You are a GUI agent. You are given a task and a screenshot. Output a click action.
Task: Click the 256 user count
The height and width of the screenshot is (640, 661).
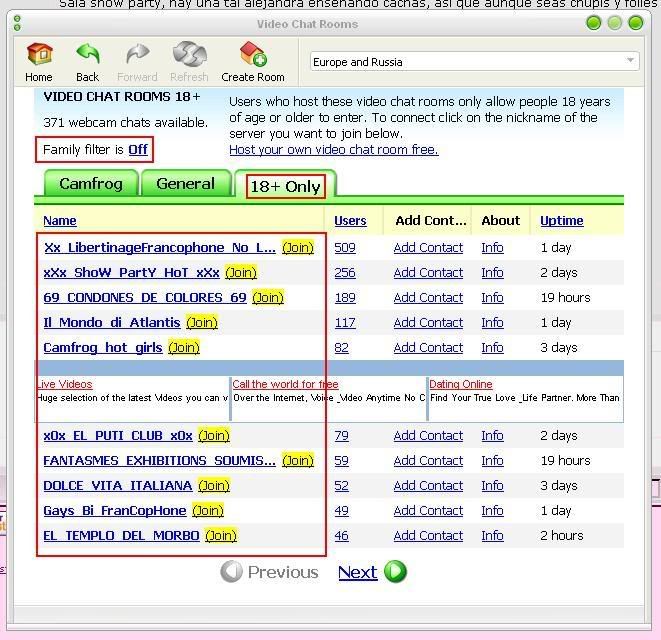pos(345,272)
